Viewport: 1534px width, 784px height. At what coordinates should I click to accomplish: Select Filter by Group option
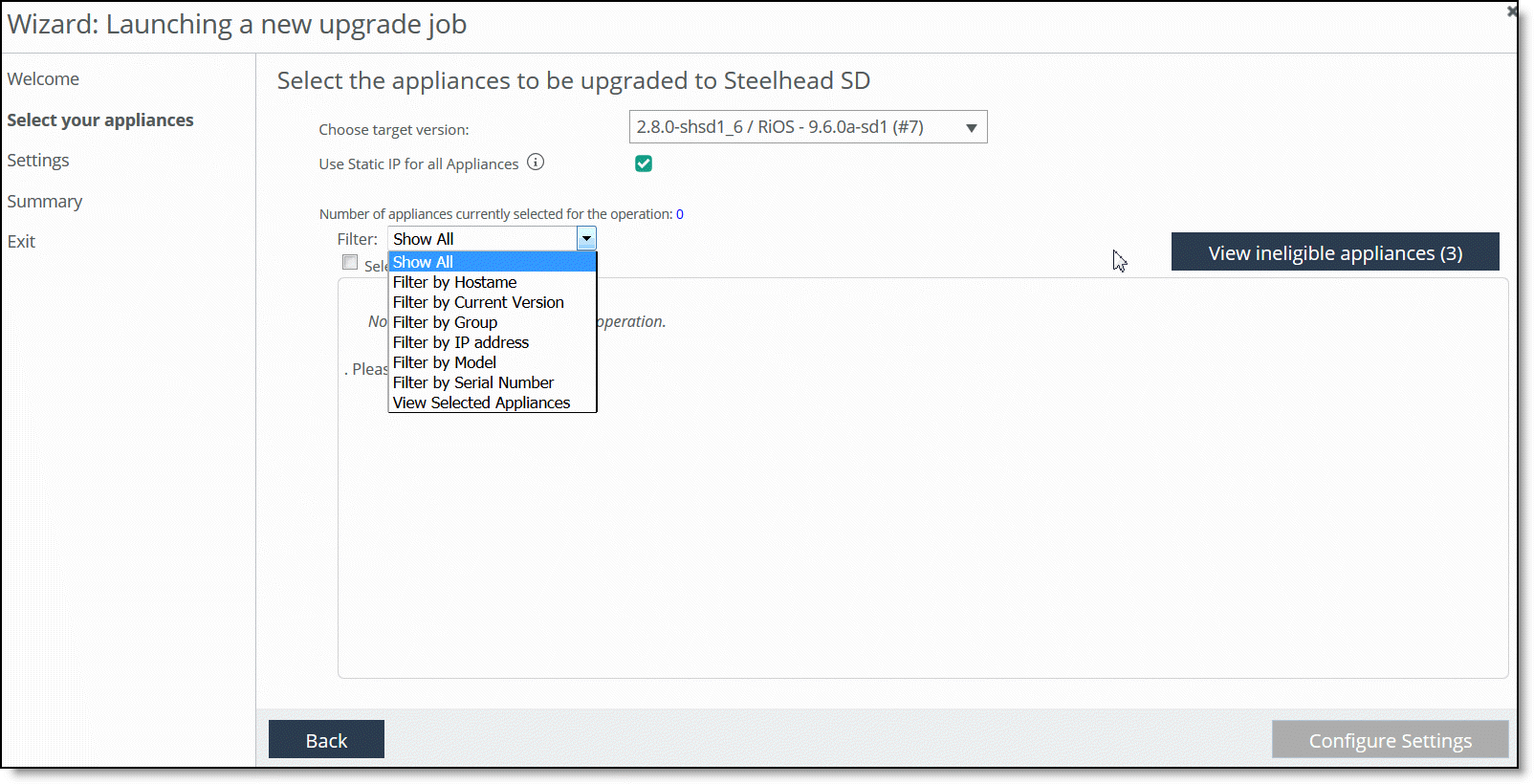492,322
